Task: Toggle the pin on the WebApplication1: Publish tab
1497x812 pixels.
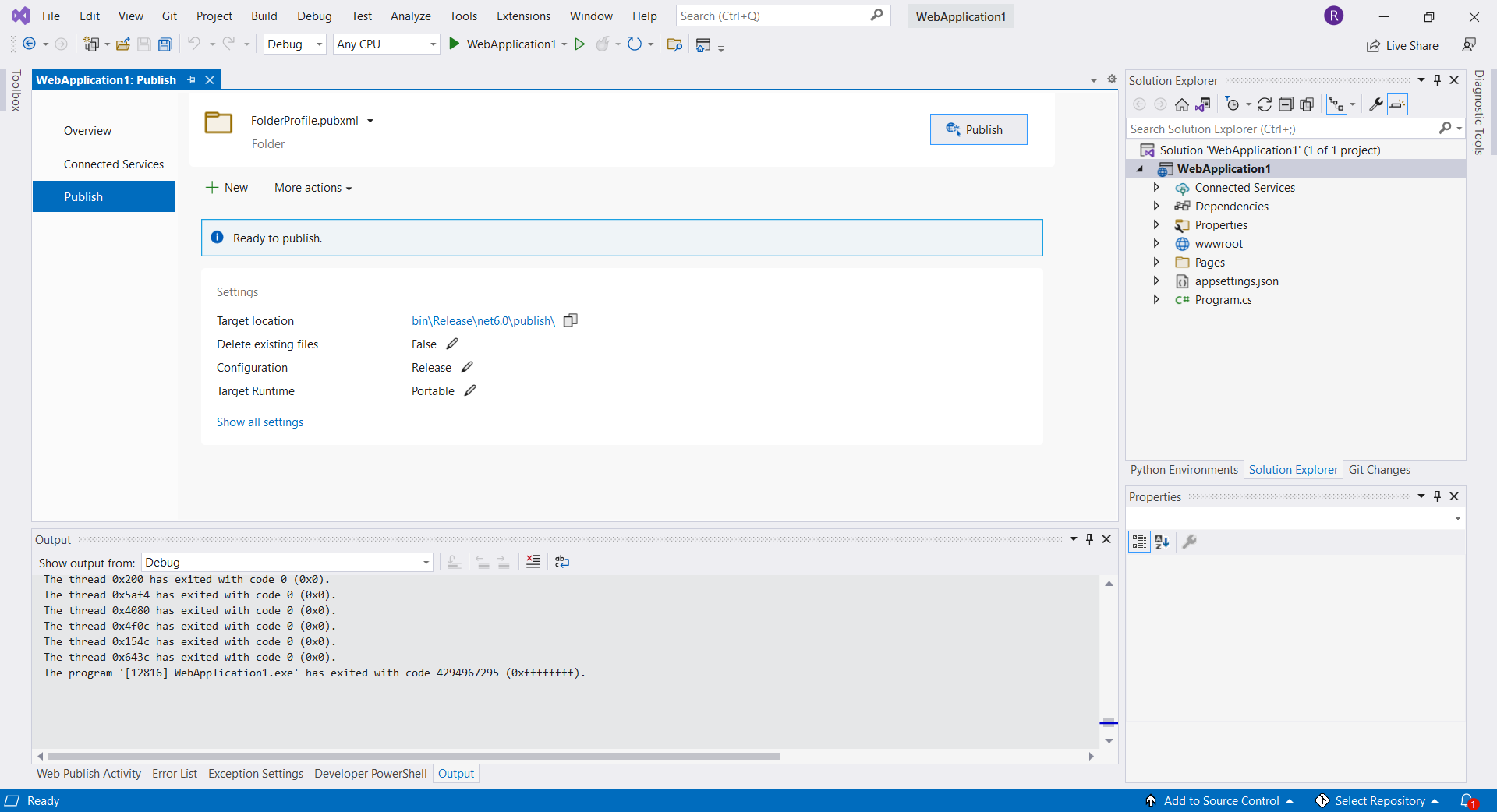Action: coord(192,79)
